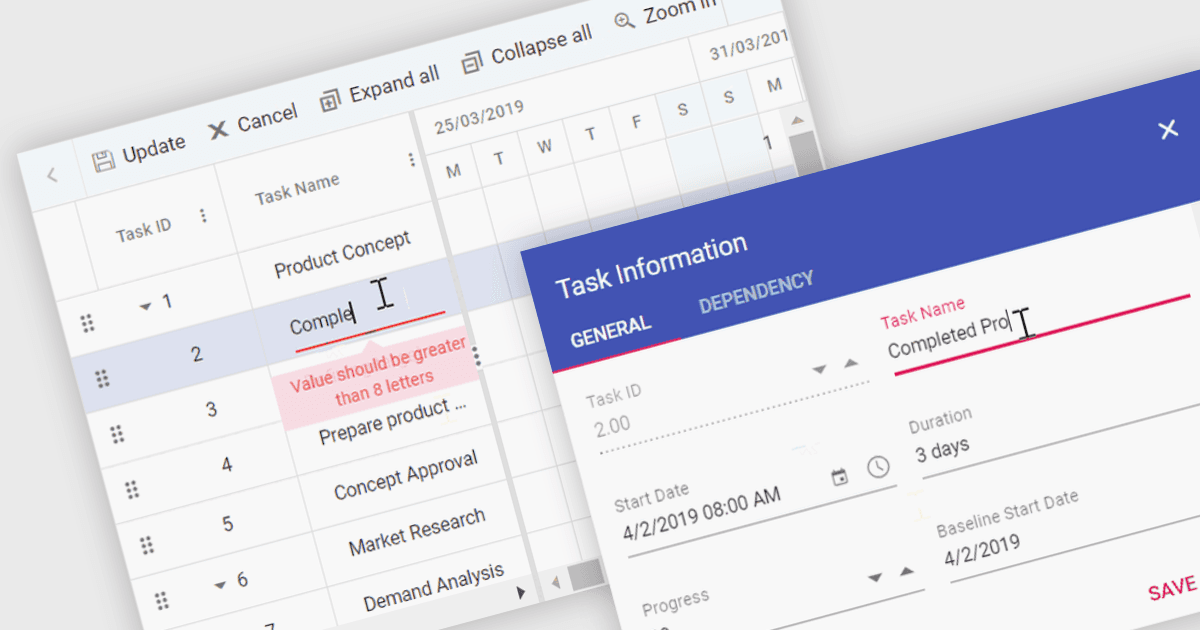Increase Progress with up spinner

(907, 571)
